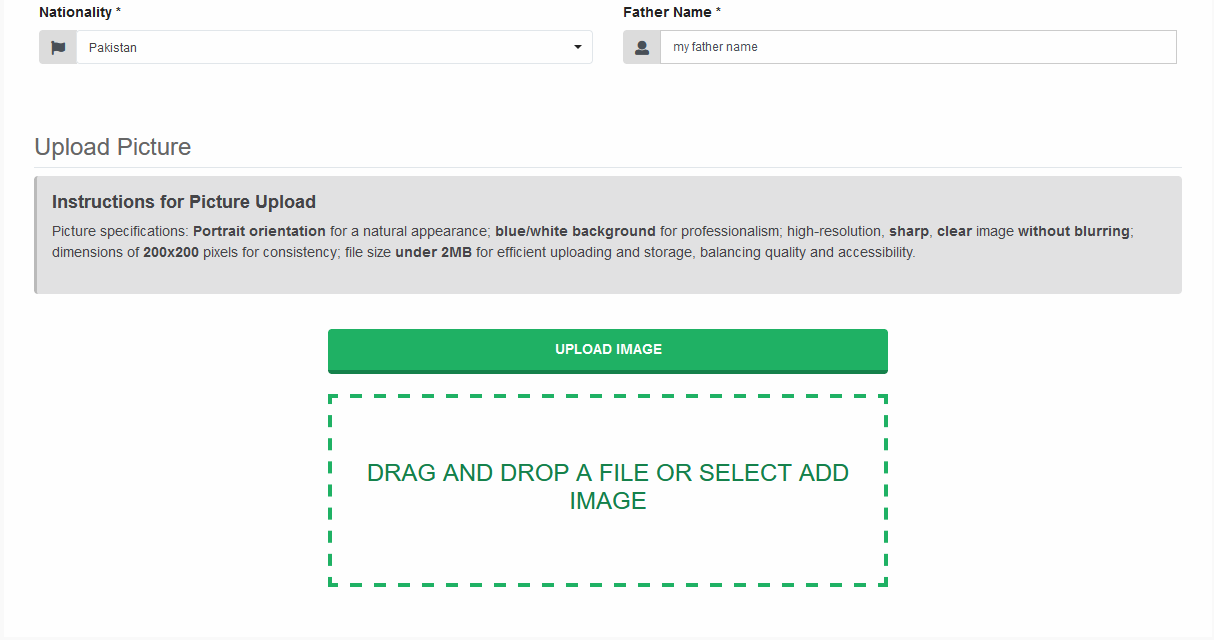Image resolution: width=1214 pixels, height=640 pixels.
Task: Click the flag icon beside Nationality field
Action: point(58,47)
